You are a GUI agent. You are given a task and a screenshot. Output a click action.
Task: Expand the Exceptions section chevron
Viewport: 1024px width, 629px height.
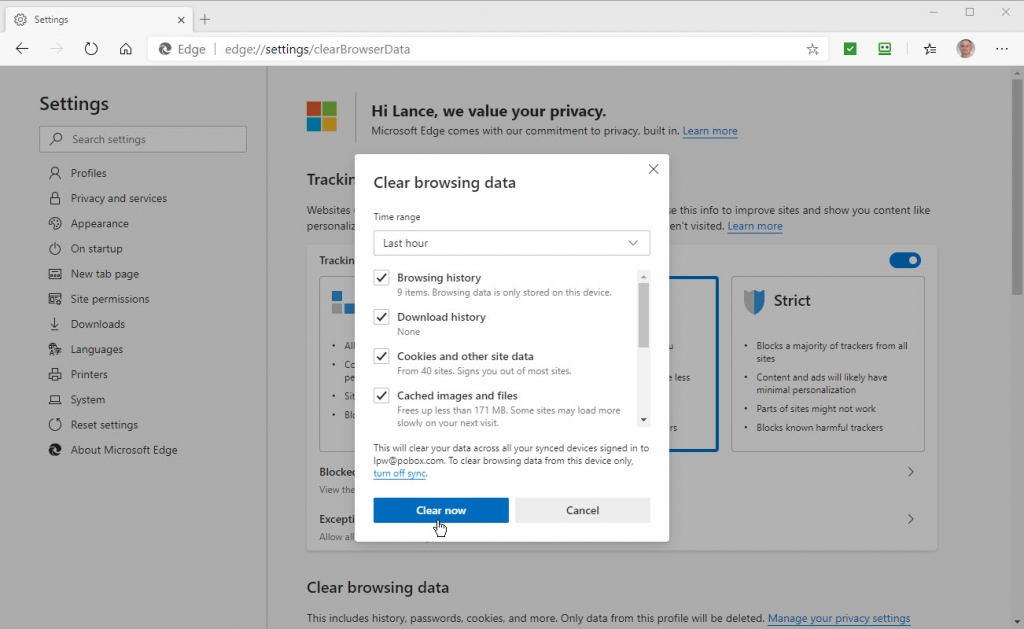point(910,519)
